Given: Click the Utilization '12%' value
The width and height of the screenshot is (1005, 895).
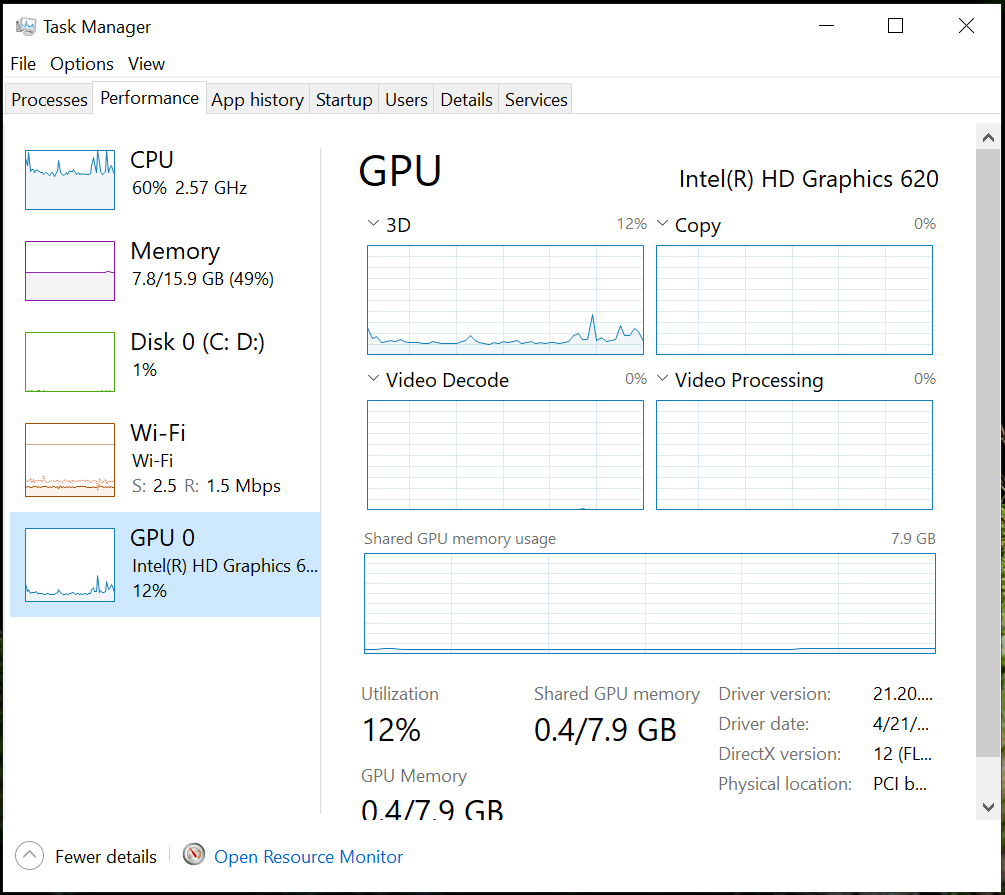Looking at the screenshot, I should (x=391, y=730).
